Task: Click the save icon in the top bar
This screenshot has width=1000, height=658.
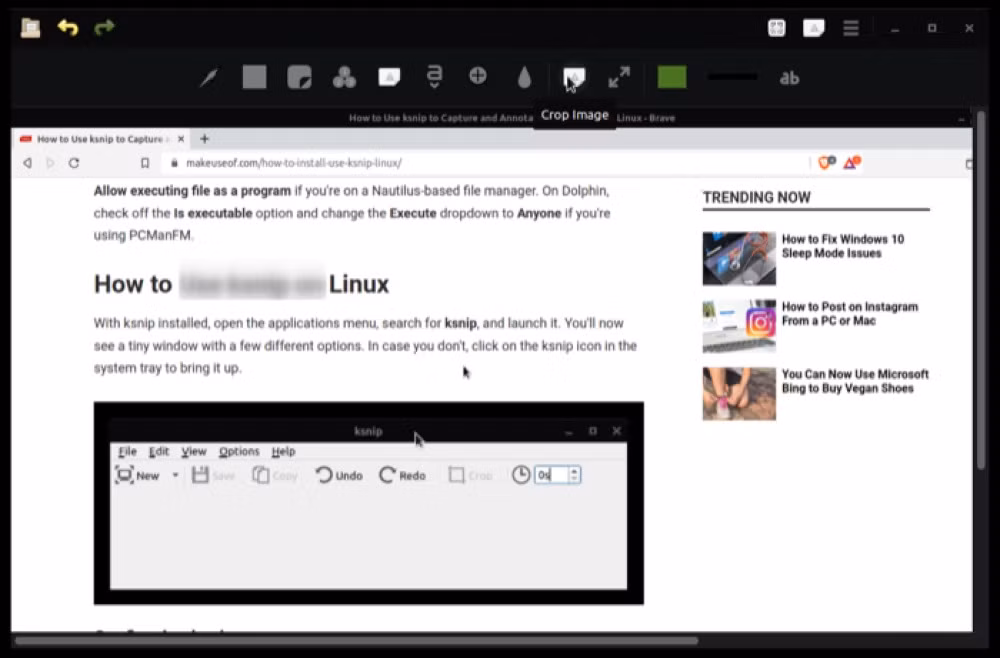Action: click(x=30, y=28)
